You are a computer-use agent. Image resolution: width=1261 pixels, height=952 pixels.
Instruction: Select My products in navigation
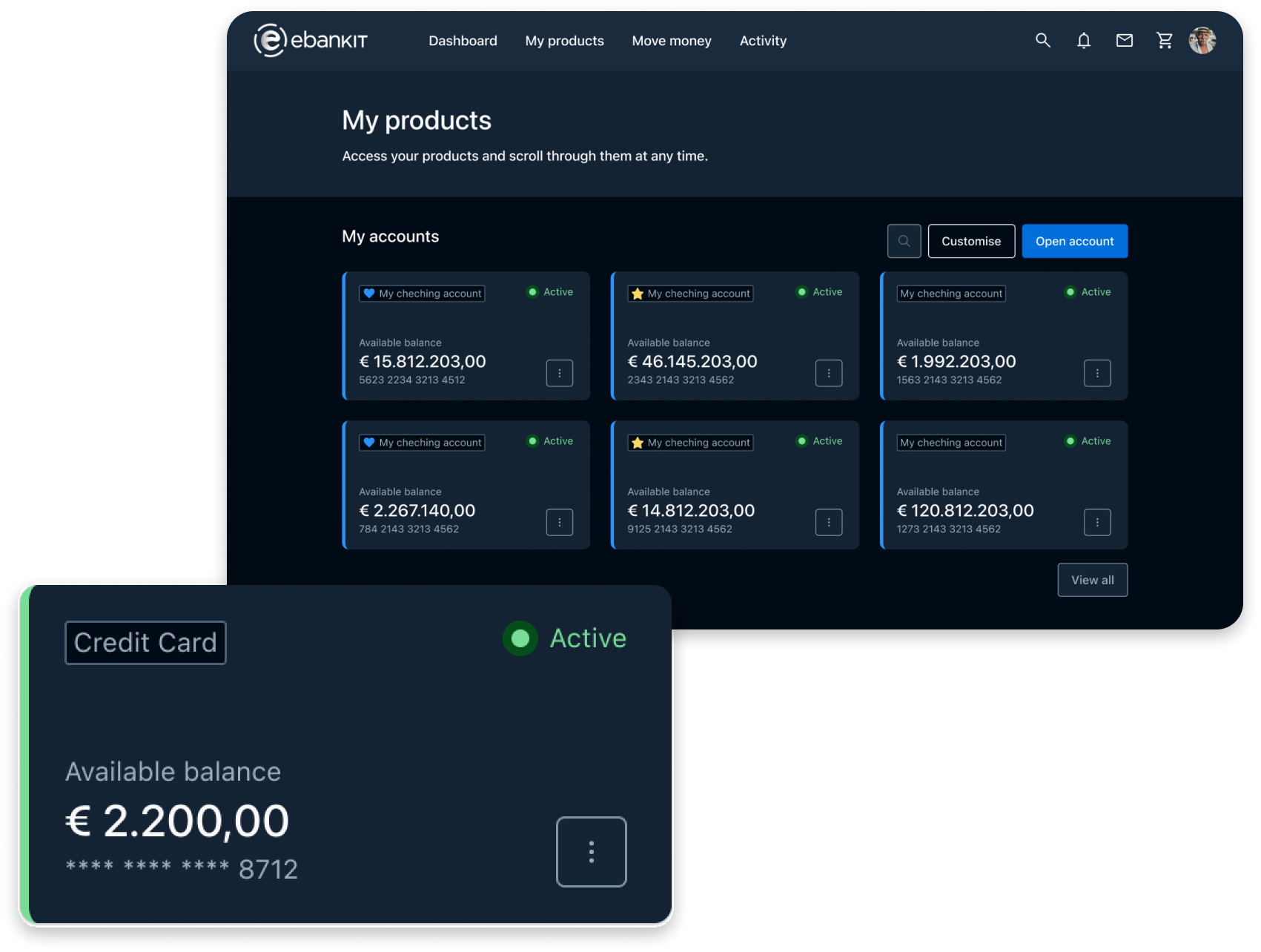tap(564, 41)
